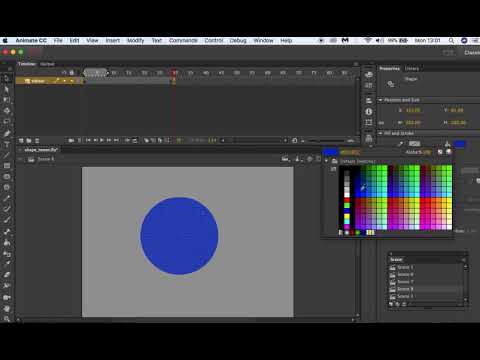Select the Camera tool in toolbox

coord(6,297)
